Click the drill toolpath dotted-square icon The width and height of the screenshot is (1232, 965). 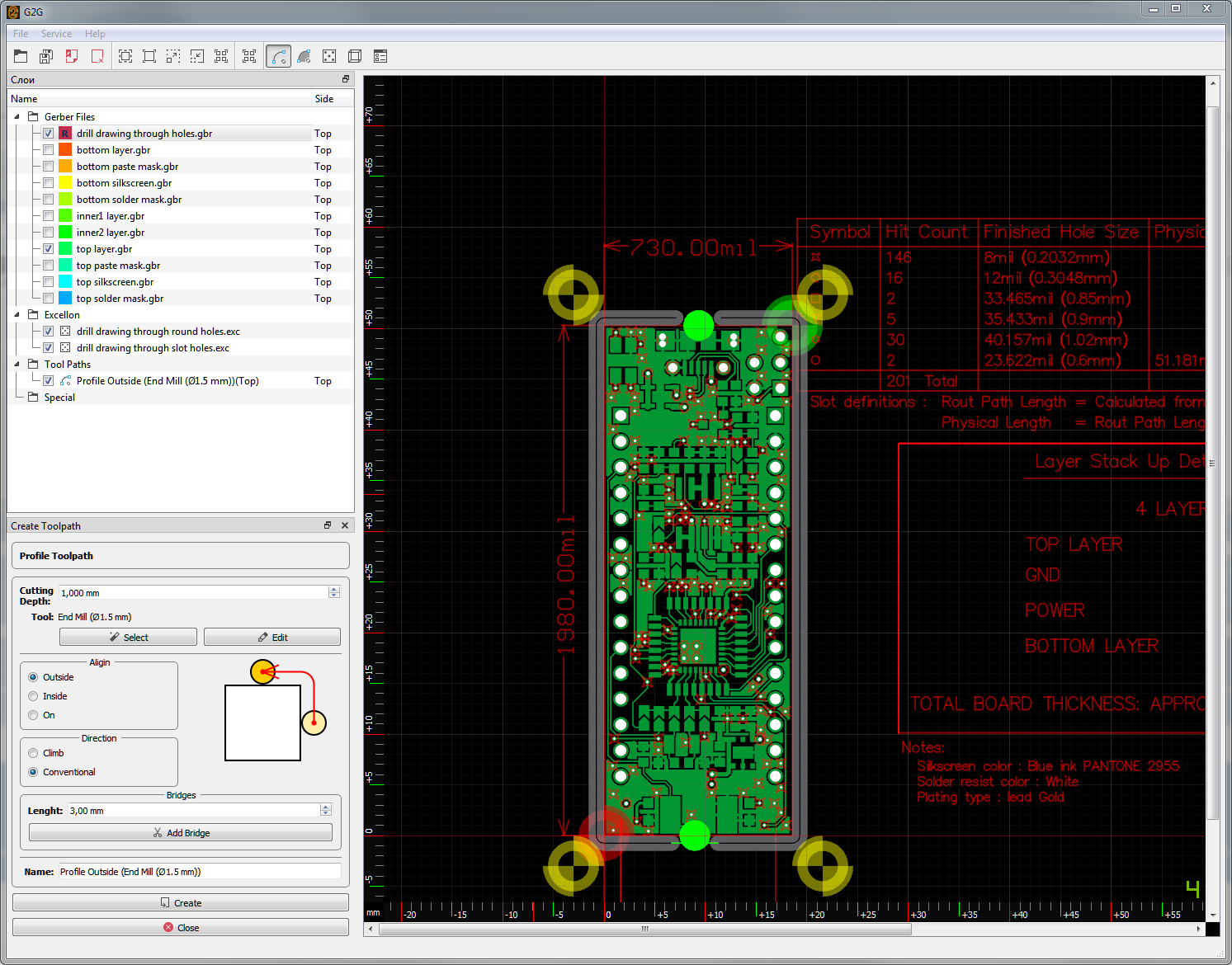pos(329,56)
